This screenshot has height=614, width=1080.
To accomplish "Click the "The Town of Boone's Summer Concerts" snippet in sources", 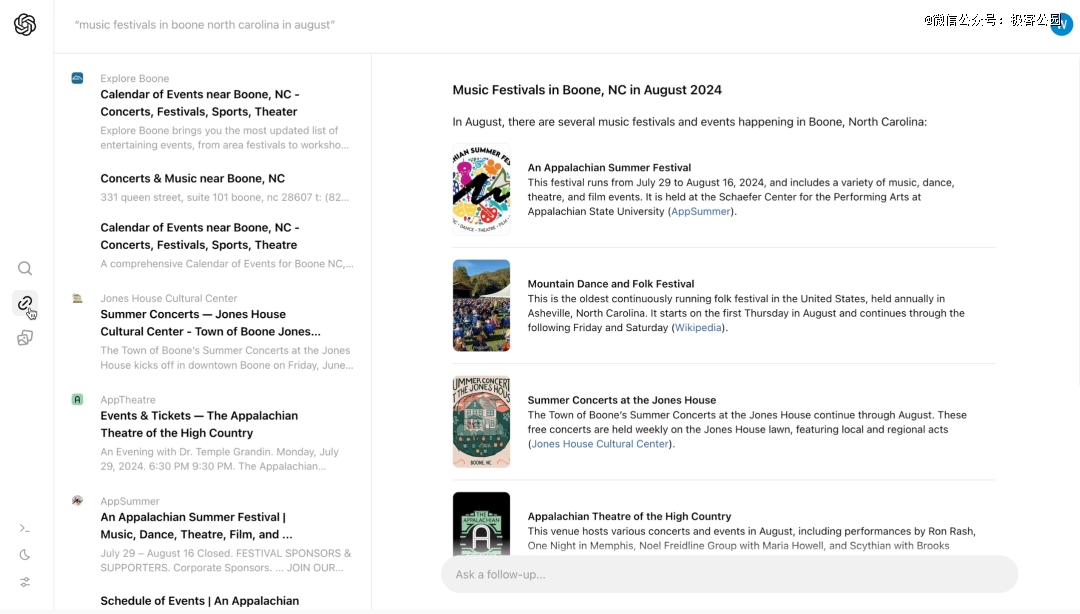I will click(x=227, y=358).
